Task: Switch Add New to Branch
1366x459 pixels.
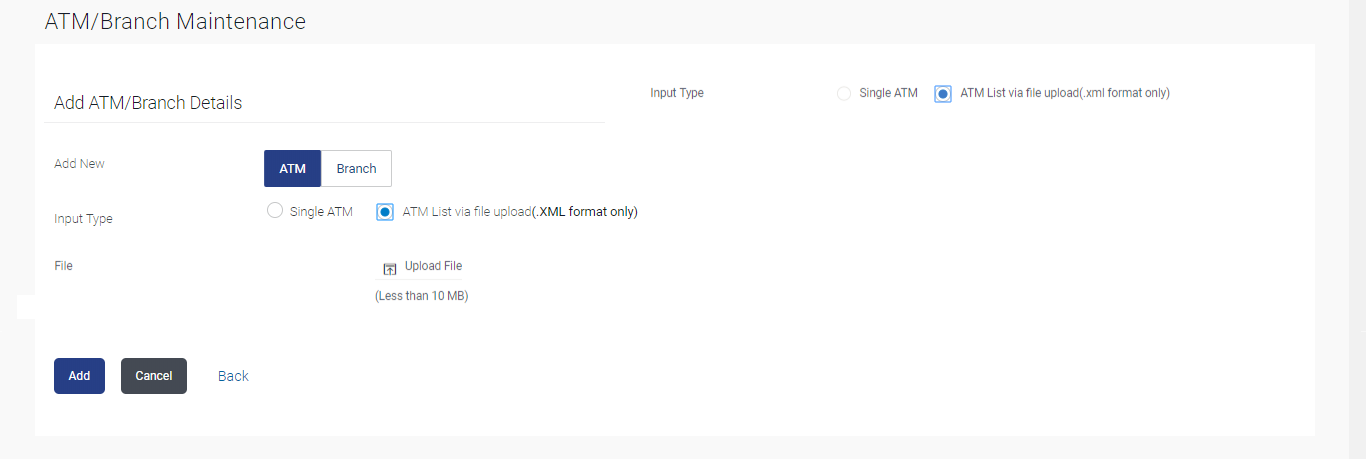Action: (x=356, y=169)
